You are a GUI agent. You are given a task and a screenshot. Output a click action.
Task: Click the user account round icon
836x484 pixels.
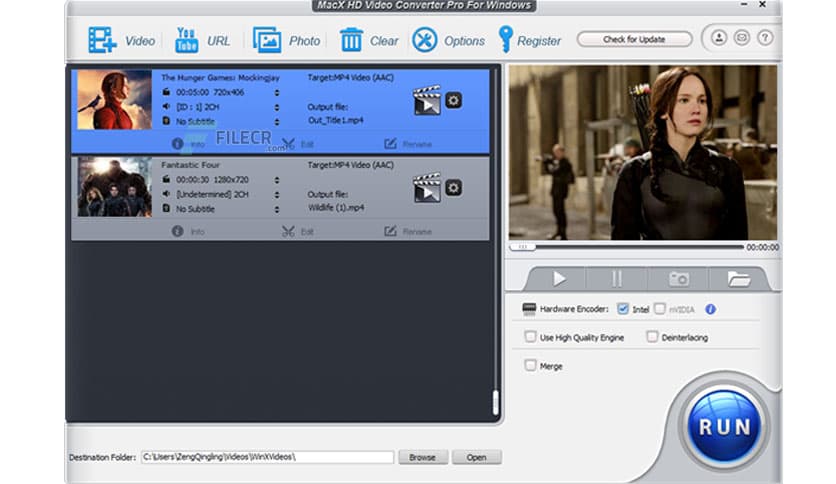tap(719, 38)
